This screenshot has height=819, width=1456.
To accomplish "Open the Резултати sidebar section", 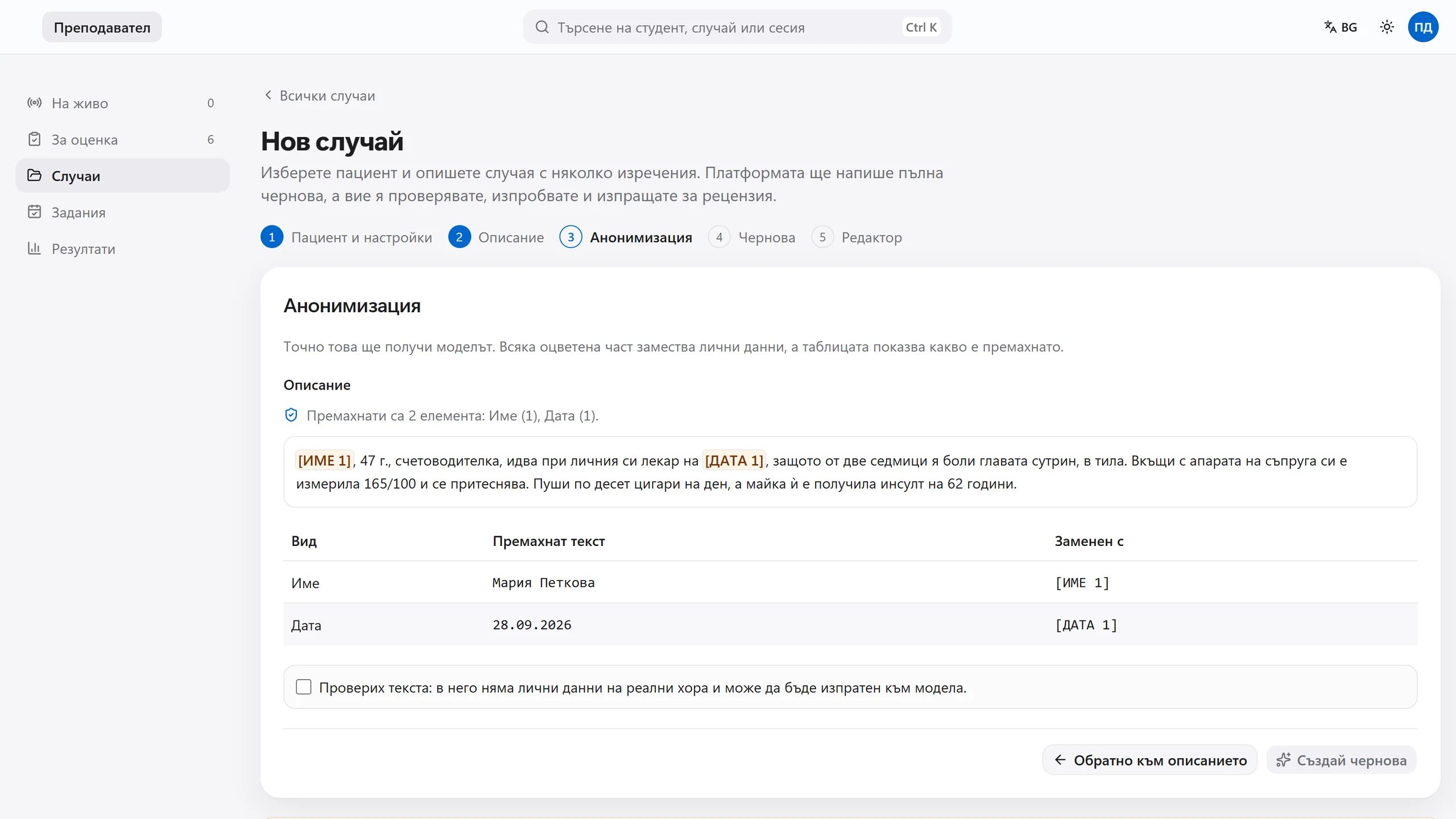I will (x=122, y=249).
